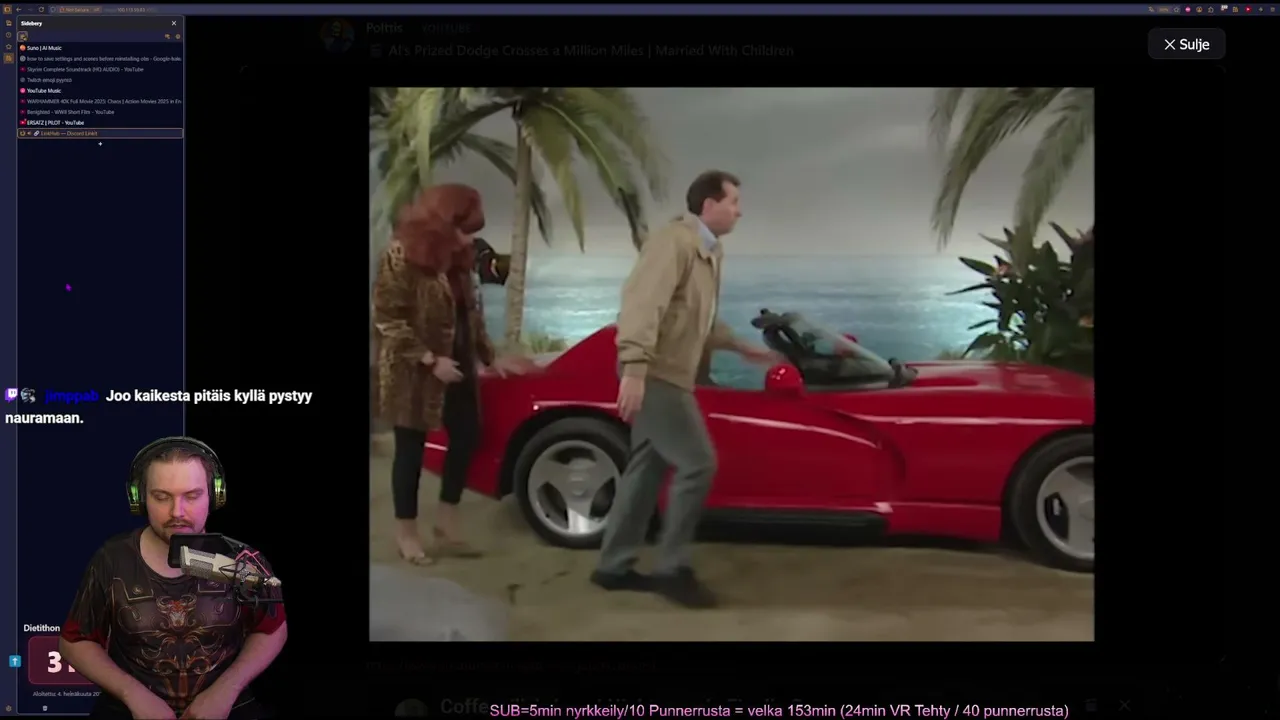
Task: Open the browser history sidebar icon
Action: [x=9, y=35]
